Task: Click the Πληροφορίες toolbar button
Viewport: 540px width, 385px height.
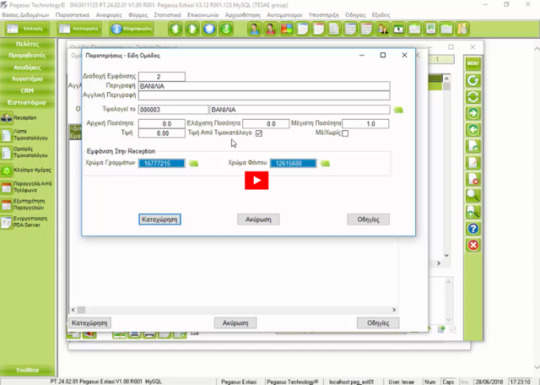Action: coord(132,29)
